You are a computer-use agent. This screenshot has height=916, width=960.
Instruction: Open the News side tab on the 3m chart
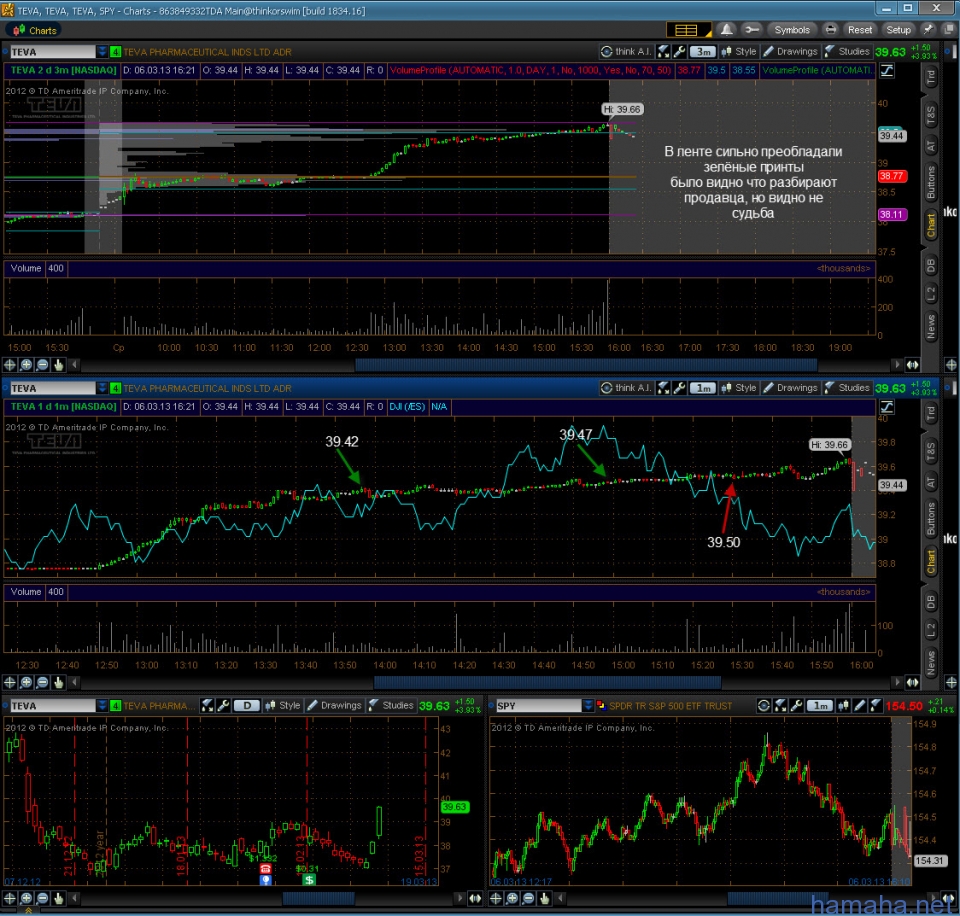[931, 326]
